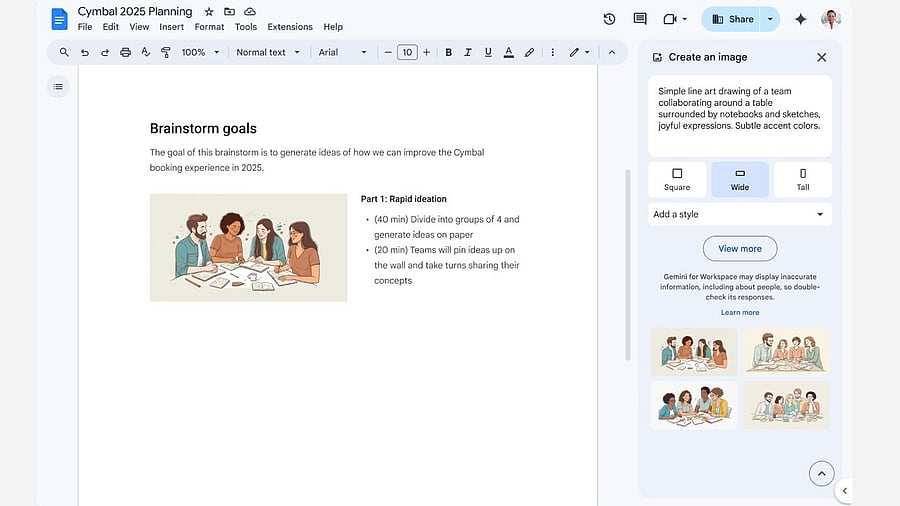The width and height of the screenshot is (900, 506).
Task: Pick the text color button
Action: 508,52
